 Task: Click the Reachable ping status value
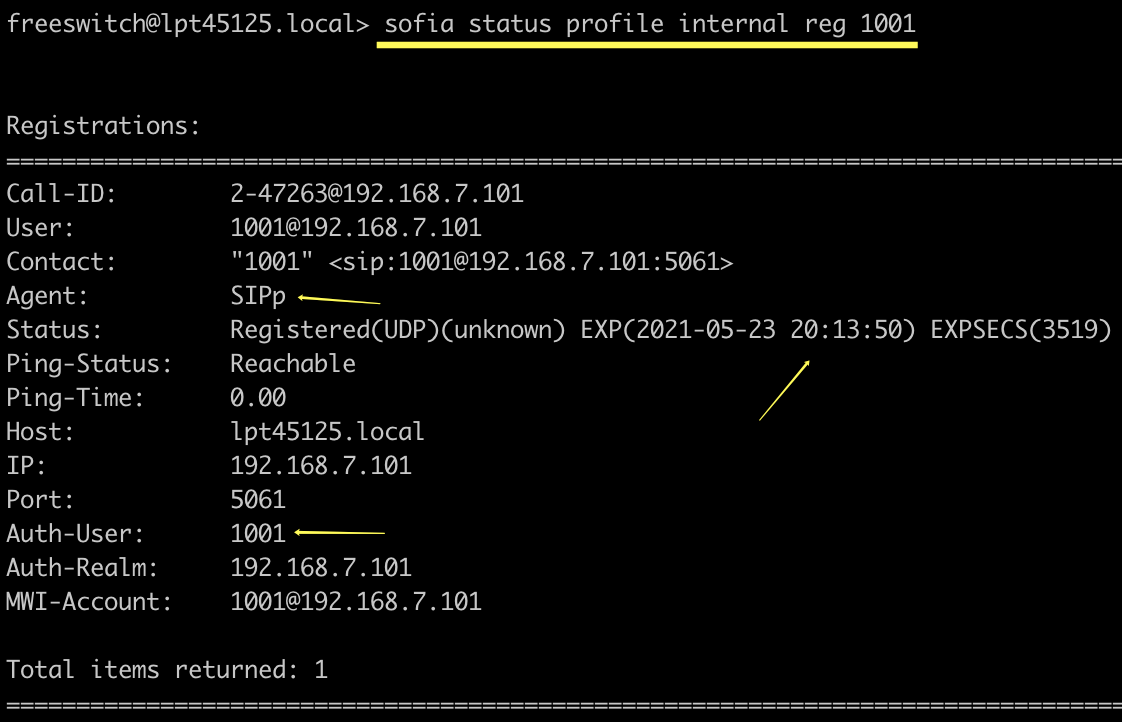pyautogui.click(x=293, y=364)
